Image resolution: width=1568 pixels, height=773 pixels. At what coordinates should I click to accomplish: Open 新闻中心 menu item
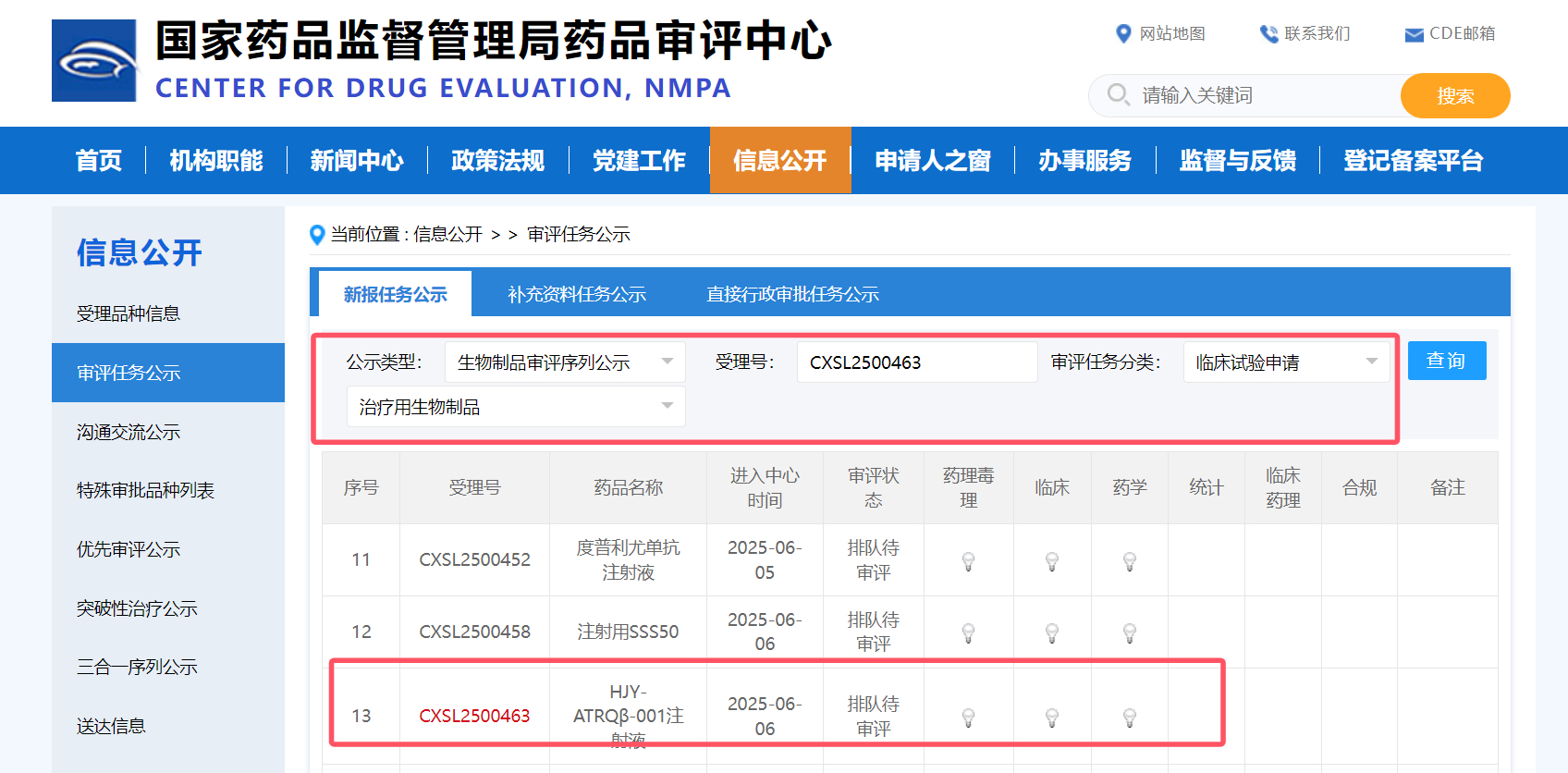(357, 161)
